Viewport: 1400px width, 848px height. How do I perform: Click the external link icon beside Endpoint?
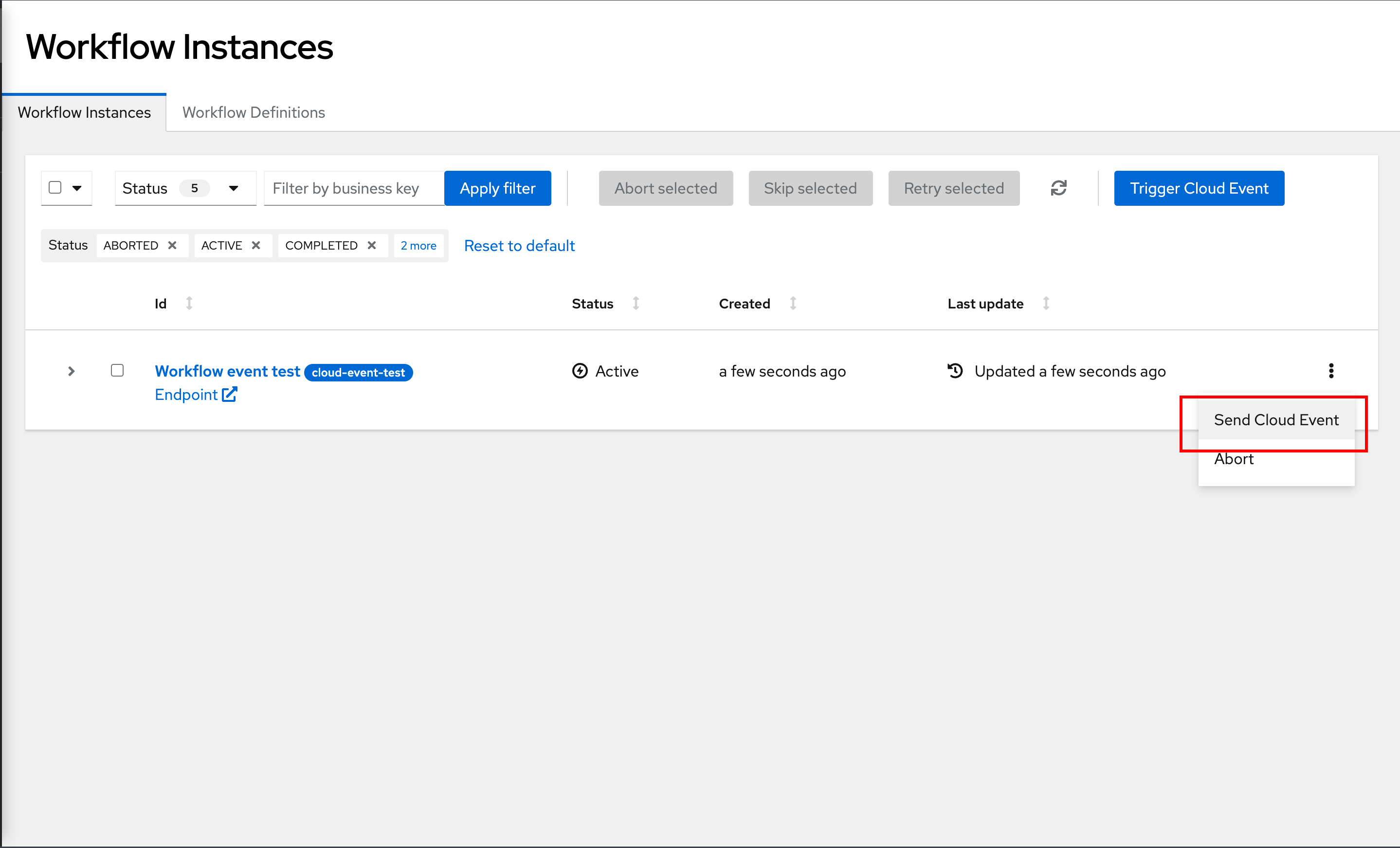click(x=230, y=394)
